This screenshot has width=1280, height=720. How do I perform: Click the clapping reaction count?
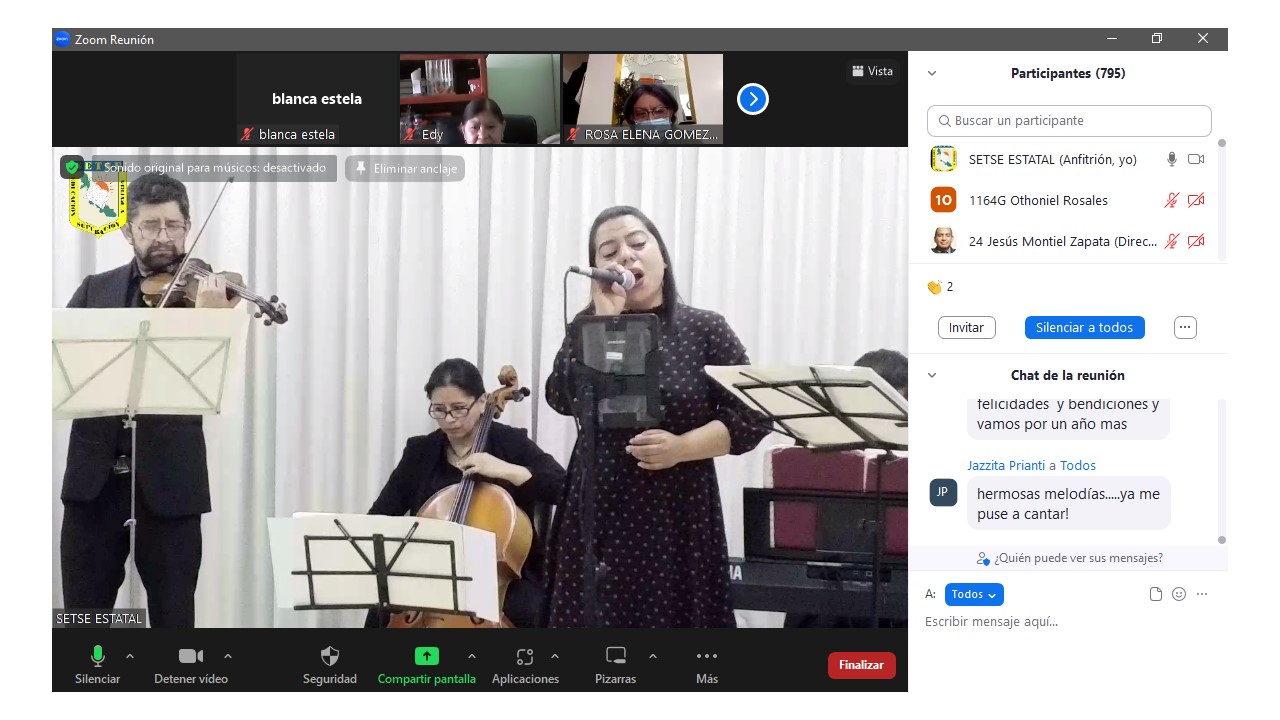point(940,287)
